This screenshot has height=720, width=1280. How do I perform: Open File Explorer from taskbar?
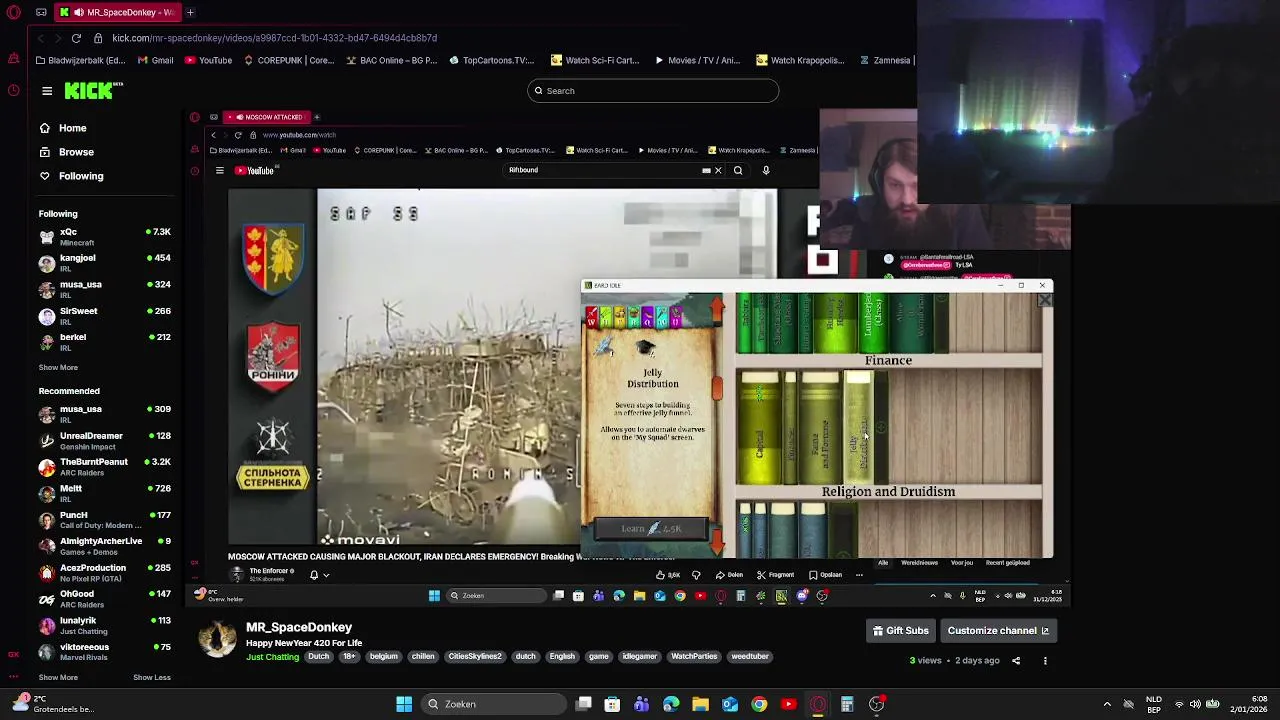coord(700,704)
